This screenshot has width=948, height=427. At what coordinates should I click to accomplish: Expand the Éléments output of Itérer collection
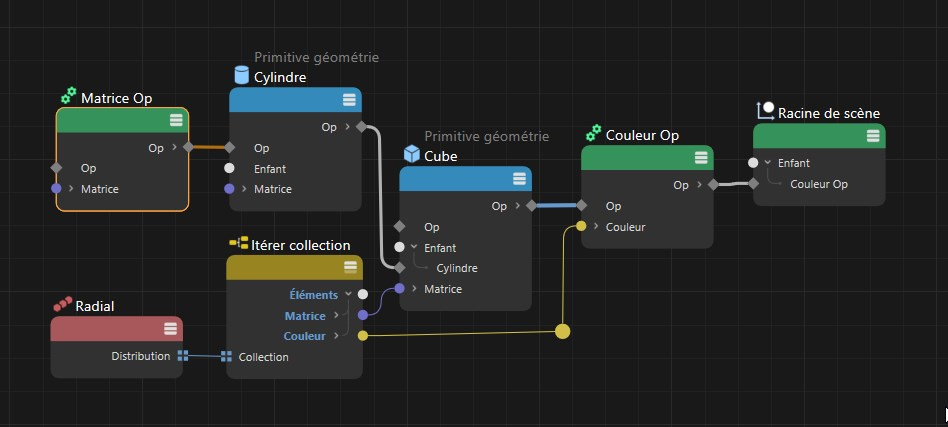click(348, 295)
